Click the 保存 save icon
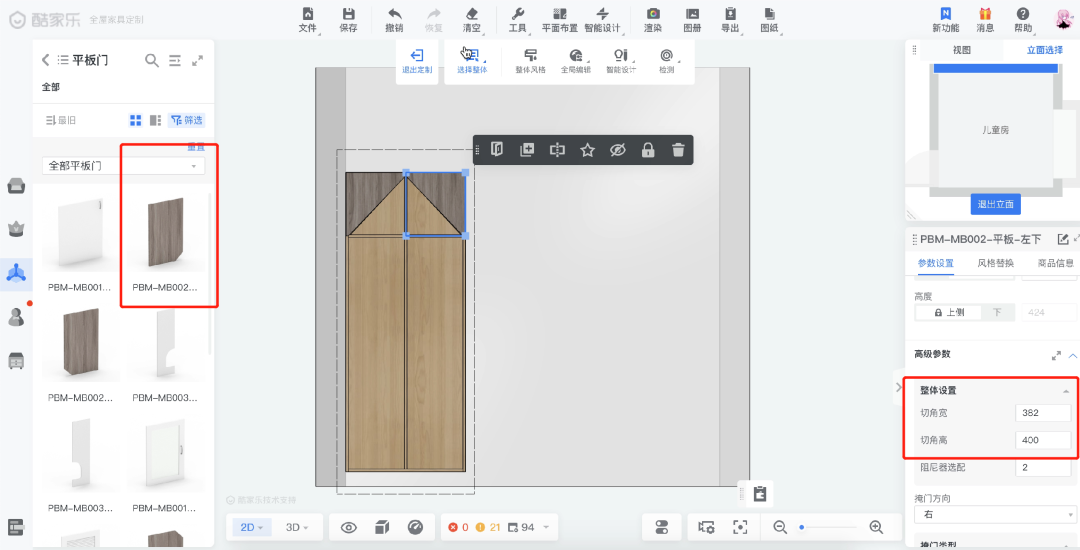 (349, 14)
